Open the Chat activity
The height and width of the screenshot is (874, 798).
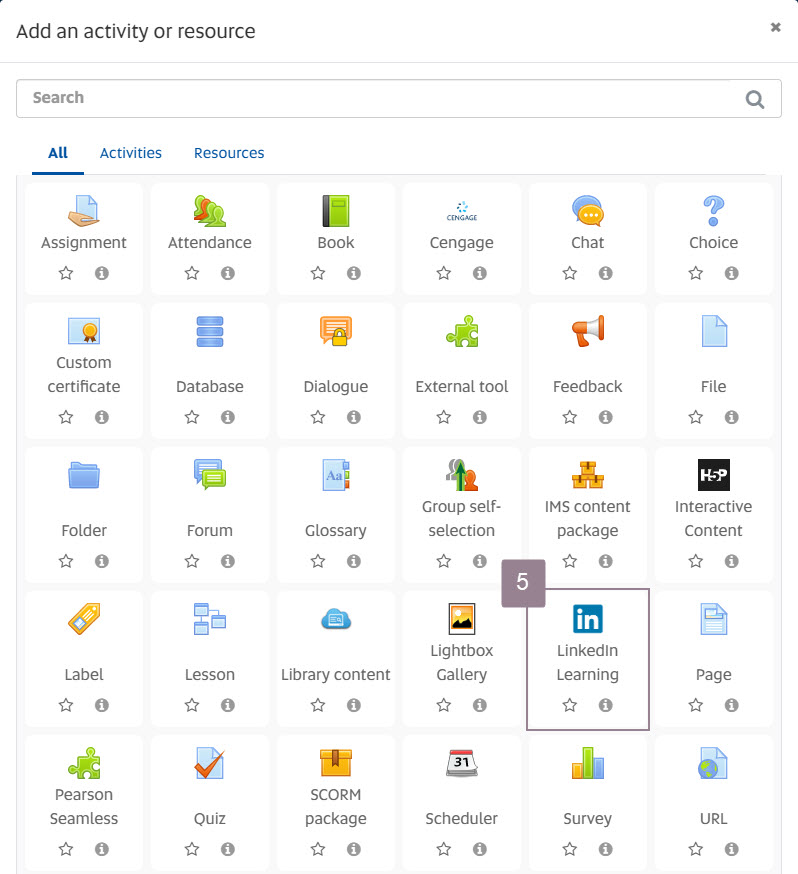tap(587, 211)
